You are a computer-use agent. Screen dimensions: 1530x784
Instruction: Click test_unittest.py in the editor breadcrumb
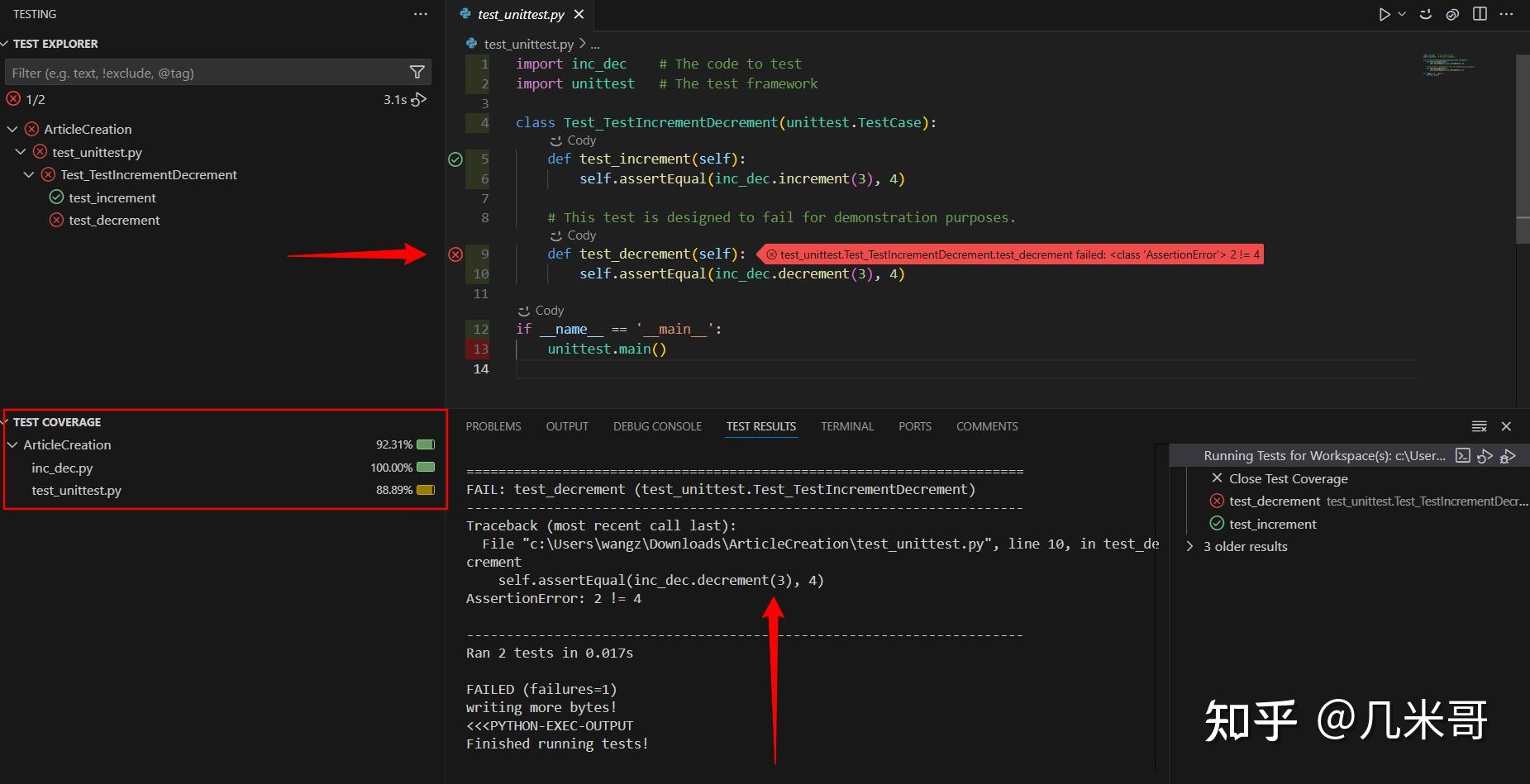click(x=528, y=44)
